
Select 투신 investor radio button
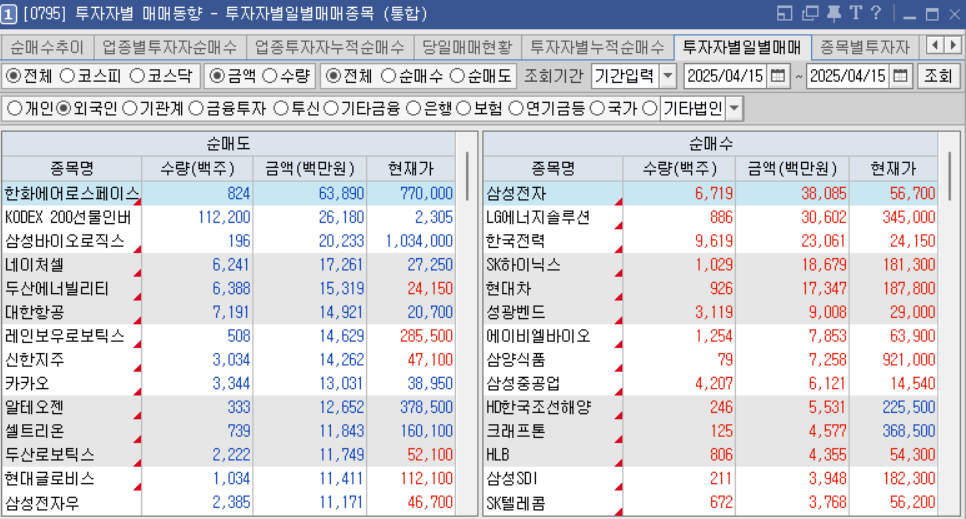pos(281,109)
